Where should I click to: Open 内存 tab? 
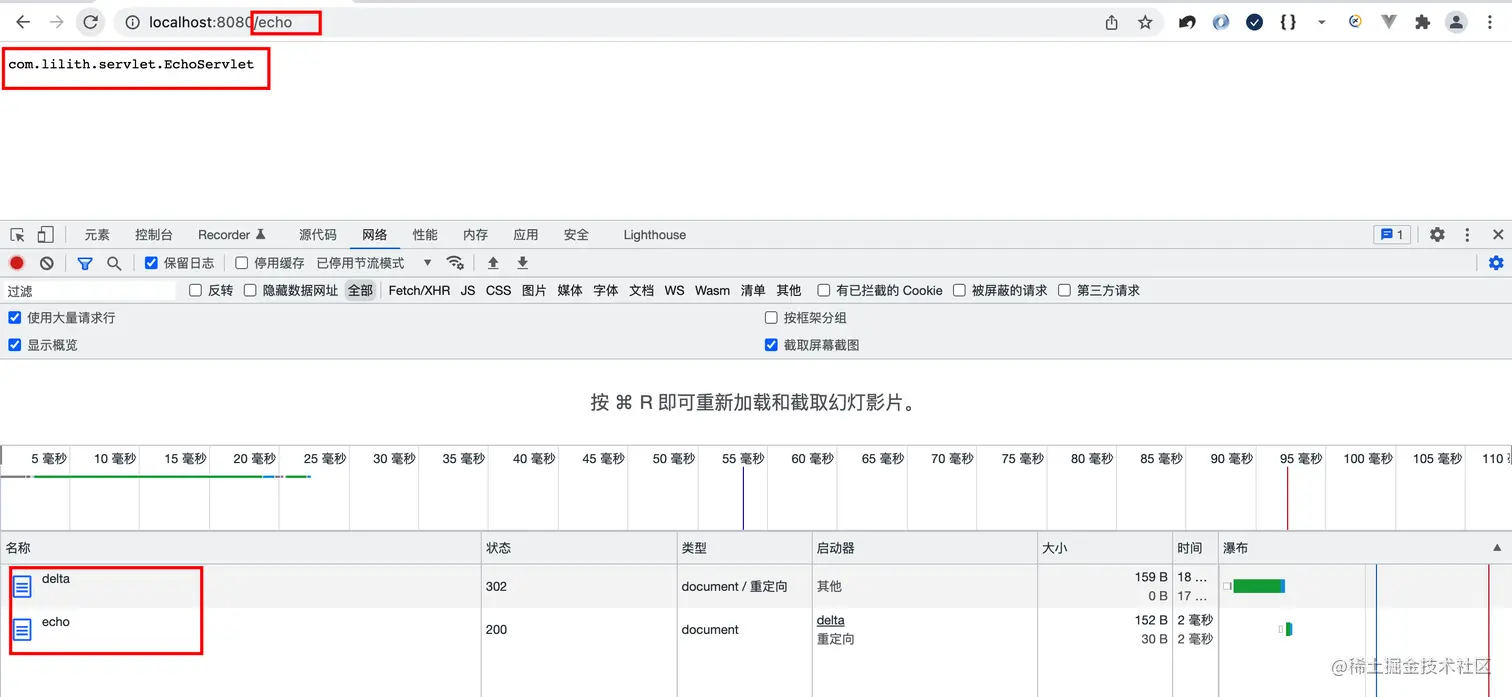(476, 235)
